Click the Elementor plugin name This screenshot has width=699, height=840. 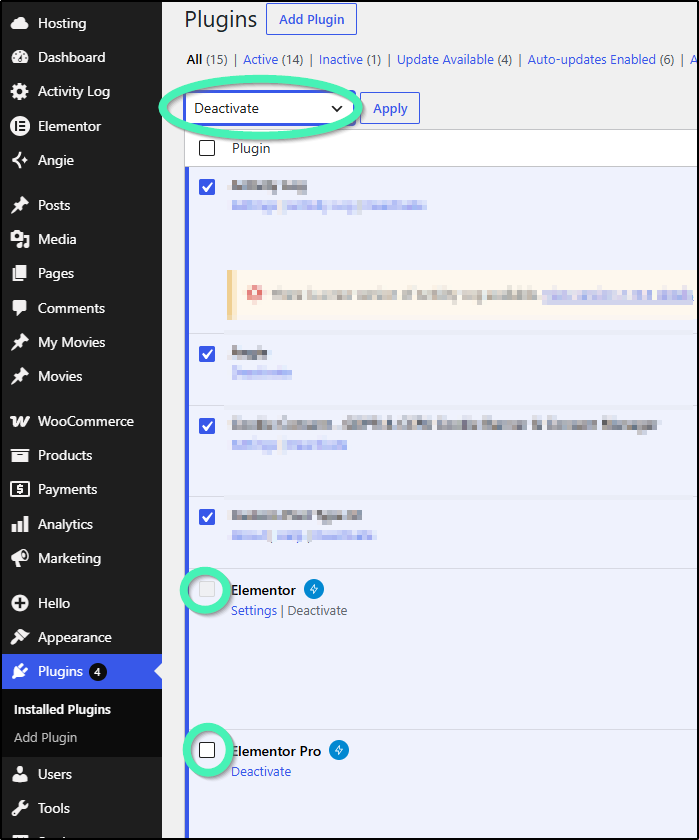[263, 590]
